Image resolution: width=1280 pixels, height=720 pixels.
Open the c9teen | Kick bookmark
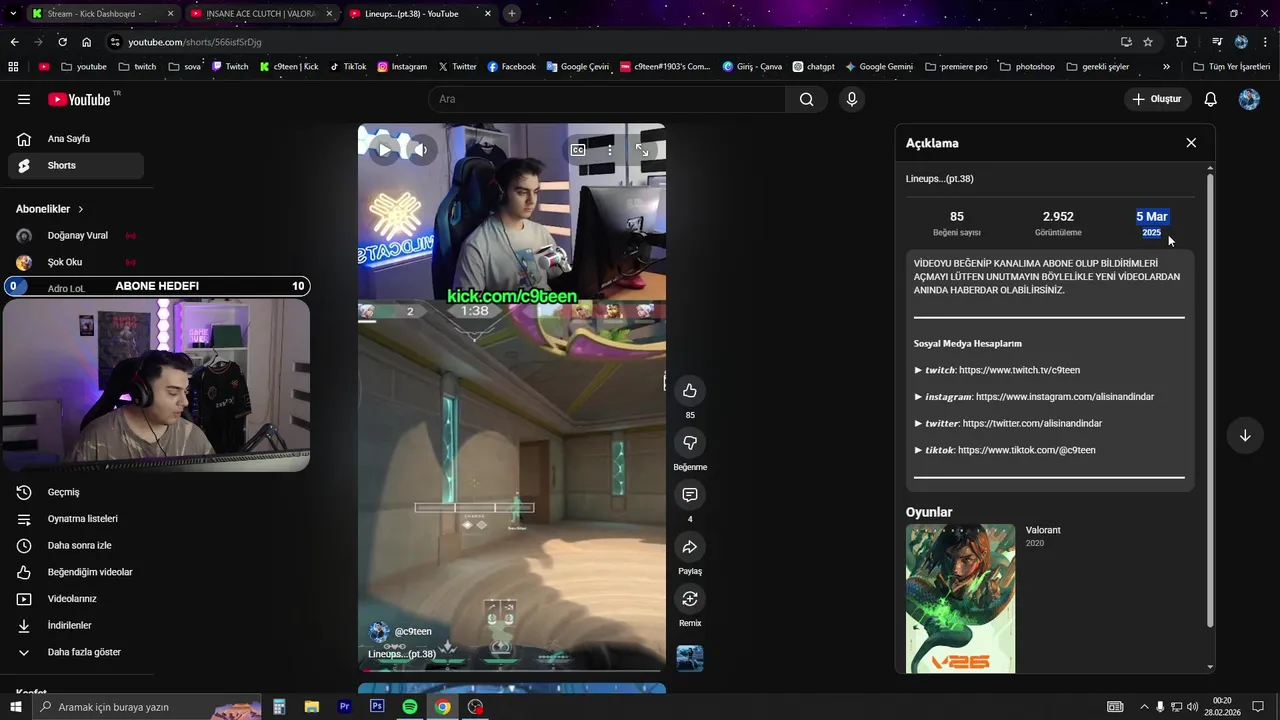click(289, 67)
